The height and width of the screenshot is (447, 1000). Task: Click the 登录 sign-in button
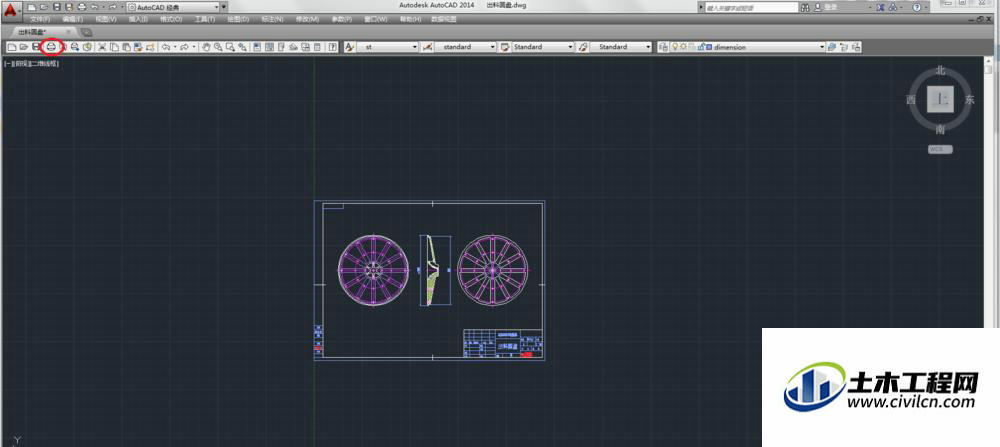830,6
